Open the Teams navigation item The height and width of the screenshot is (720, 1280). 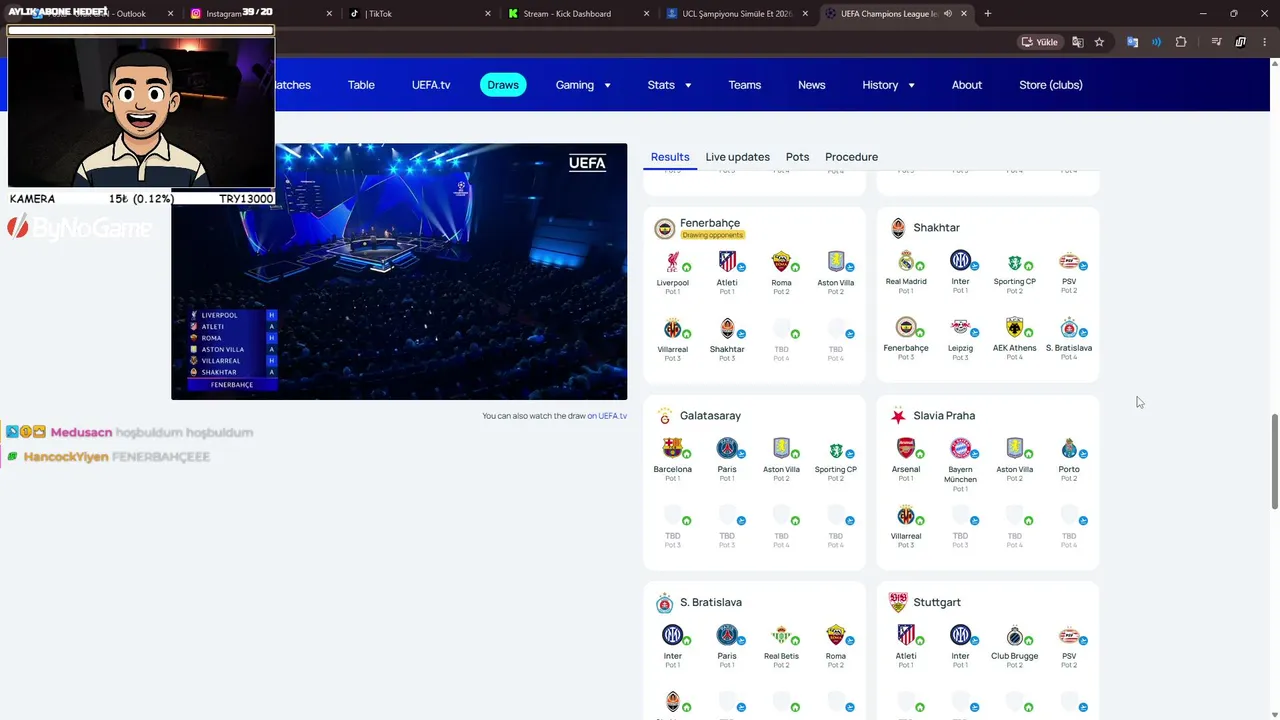[745, 85]
